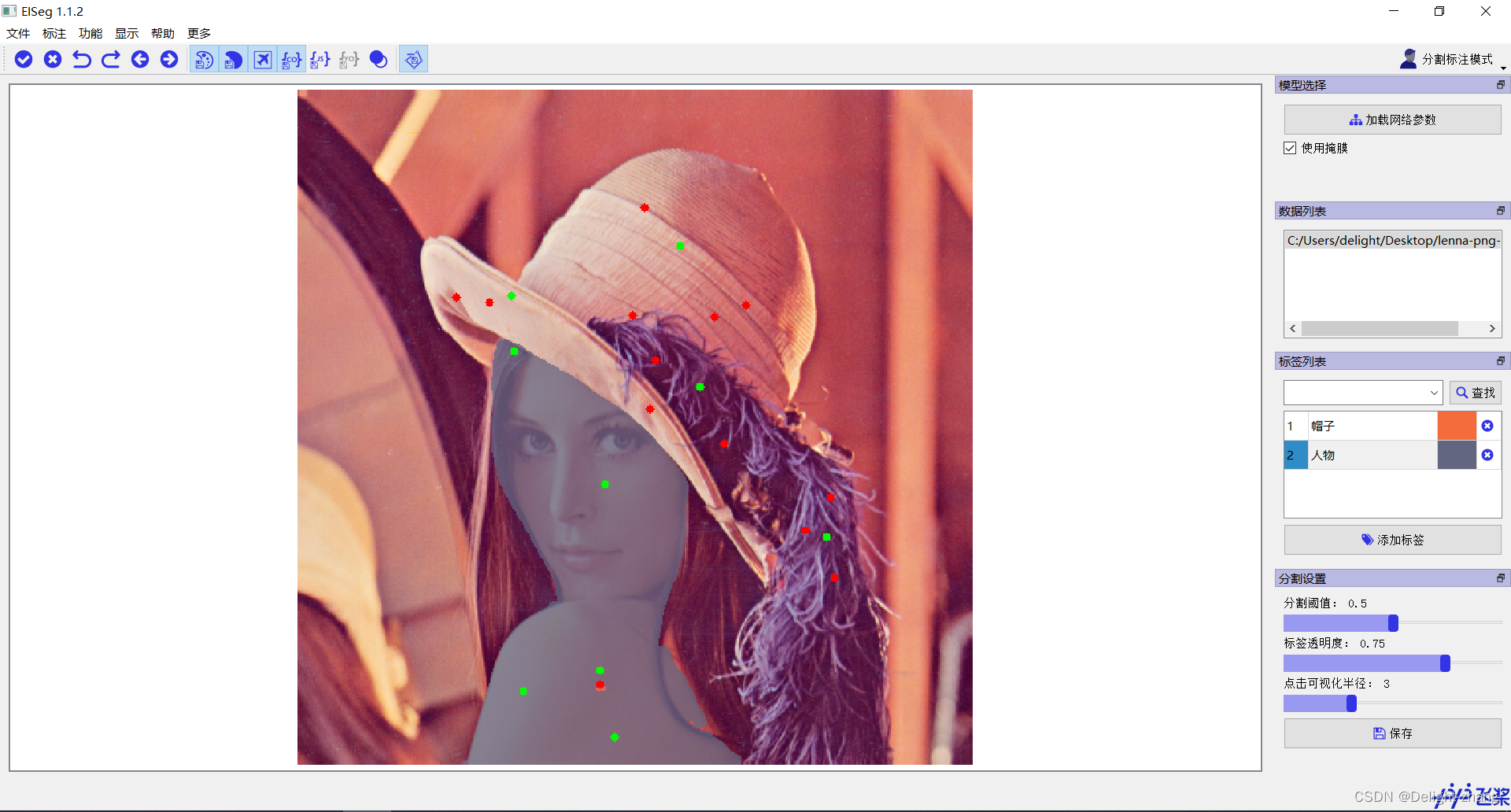Click the 保存 button
1511x812 pixels.
[1392, 733]
